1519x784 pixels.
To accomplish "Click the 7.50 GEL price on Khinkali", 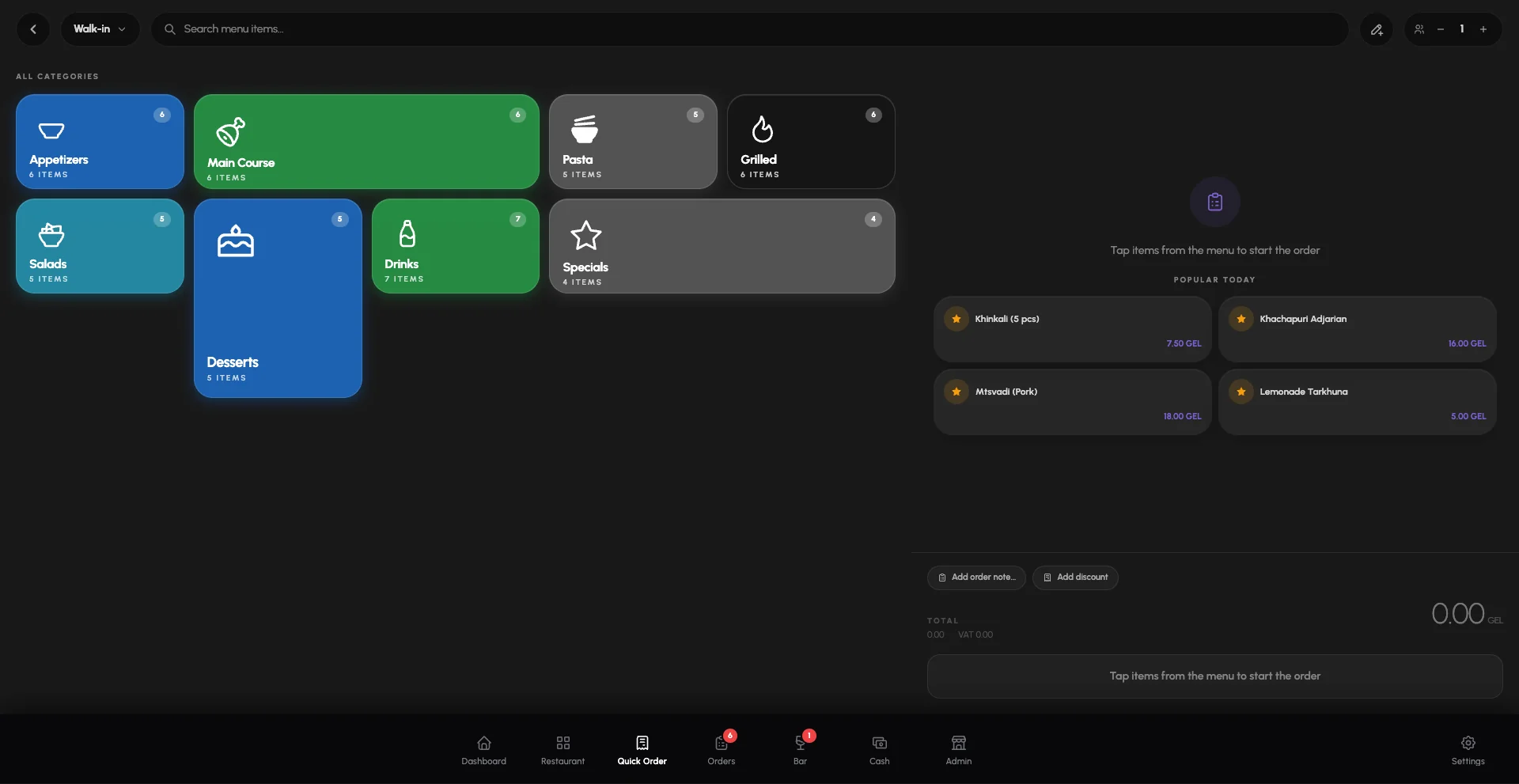I will [x=1184, y=343].
